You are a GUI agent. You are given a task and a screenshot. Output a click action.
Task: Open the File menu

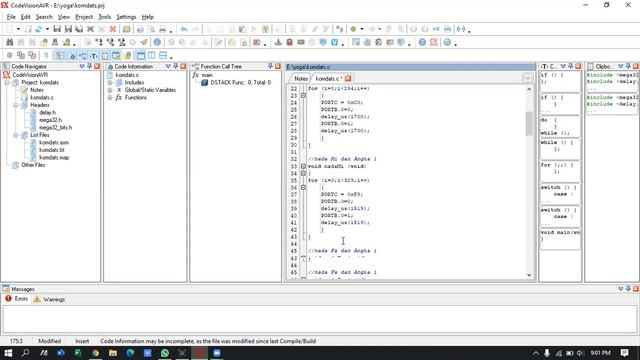(11, 17)
